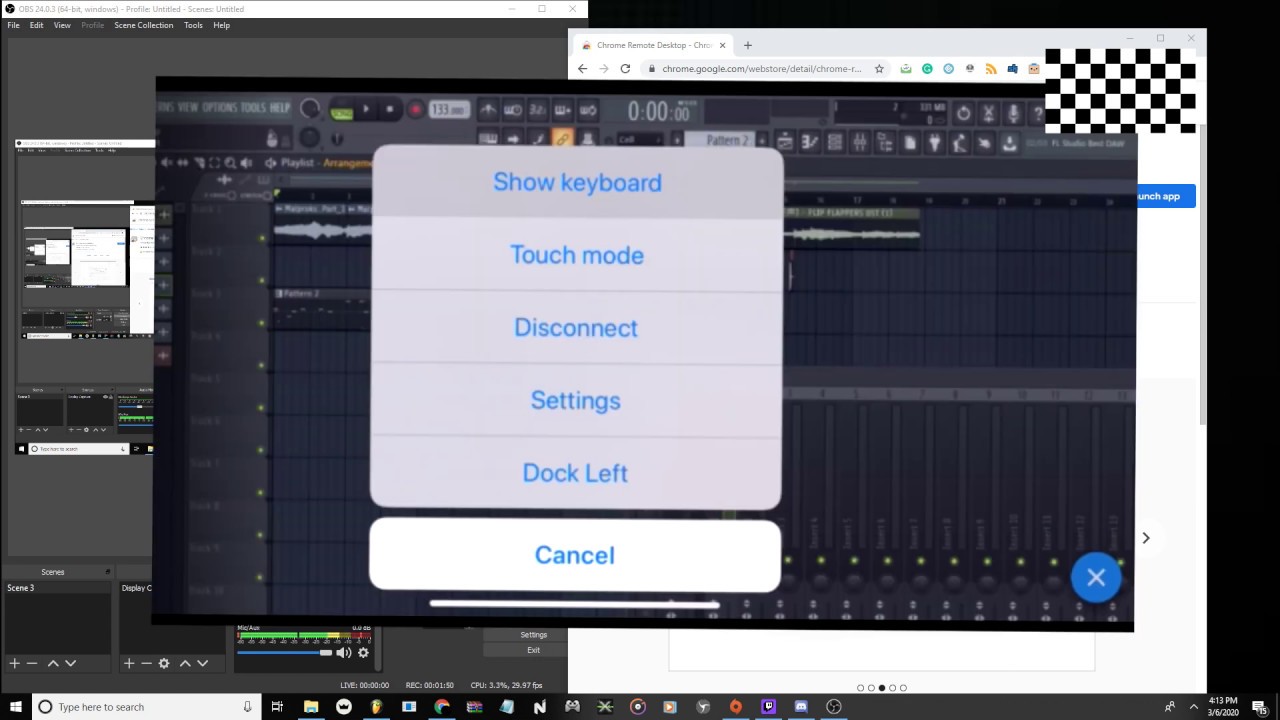The width and height of the screenshot is (1280, 720).
Task: Click the OBS Exit button
Action: 533,650
